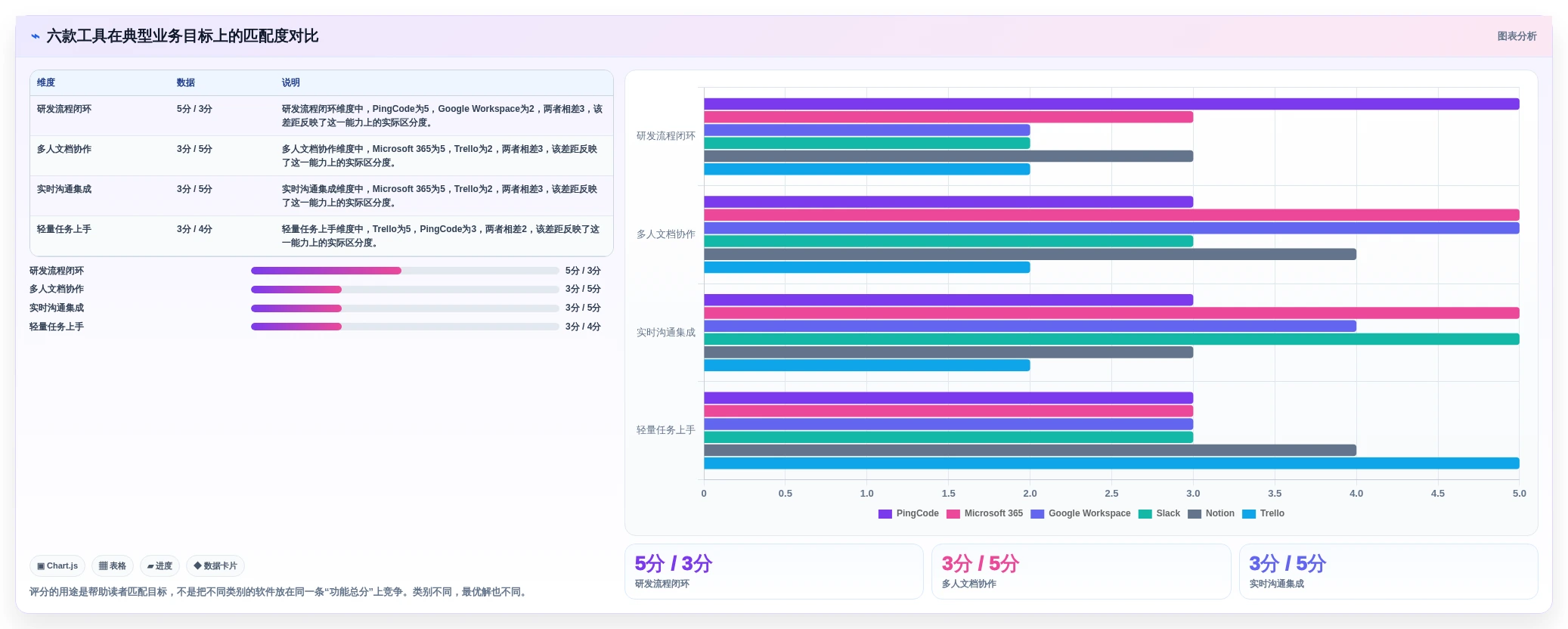Select the 进度 chip

pos(160,565)
